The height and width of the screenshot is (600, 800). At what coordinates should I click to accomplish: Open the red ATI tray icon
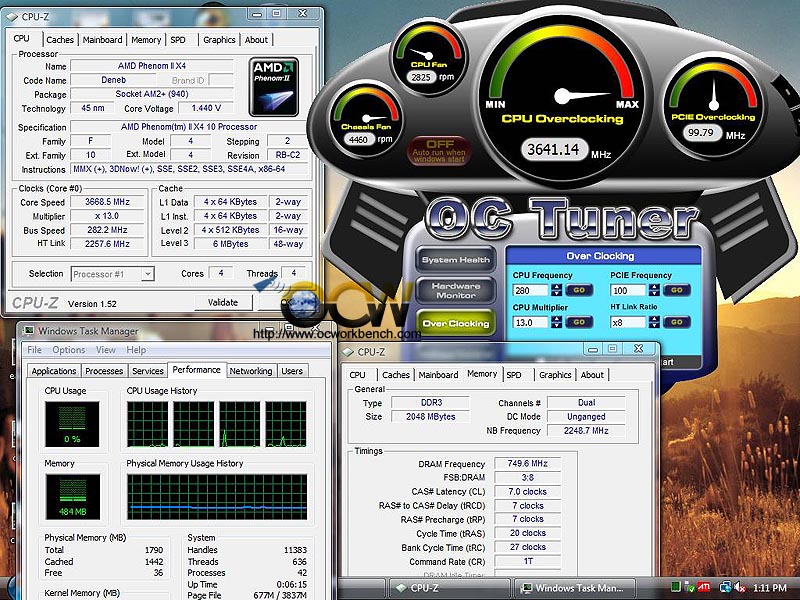point(704,587)
